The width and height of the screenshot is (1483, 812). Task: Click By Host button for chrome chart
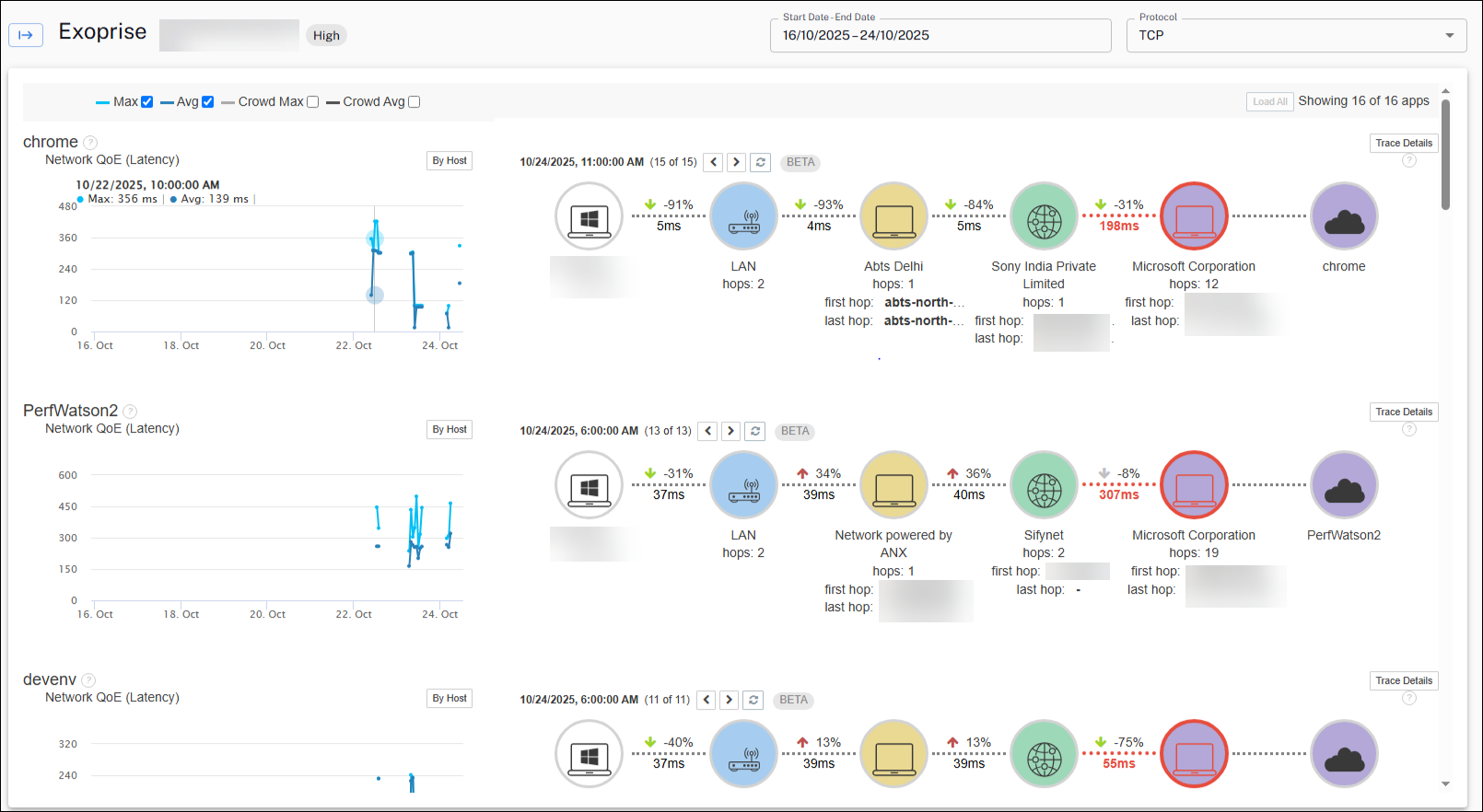pos(450,160)
